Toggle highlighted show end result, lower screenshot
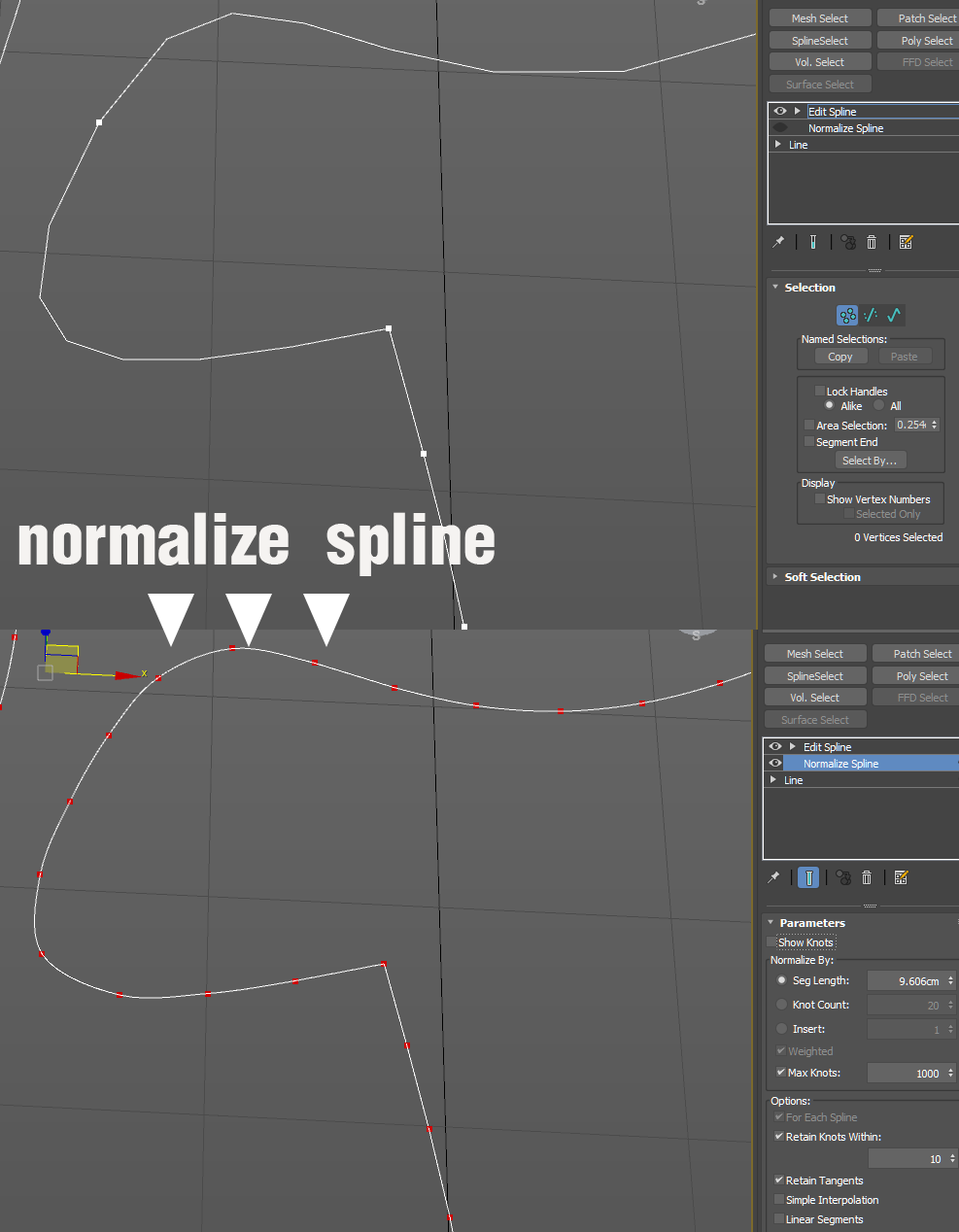This screenshot has width=959, height=1232. (808, 877)
